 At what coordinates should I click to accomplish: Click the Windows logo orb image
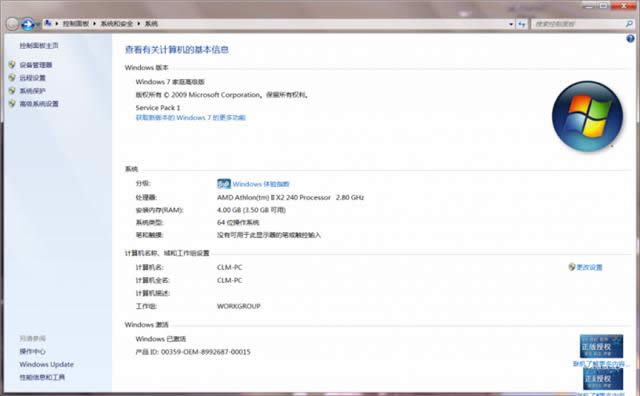pyautogui.click(x=587, y=116)
